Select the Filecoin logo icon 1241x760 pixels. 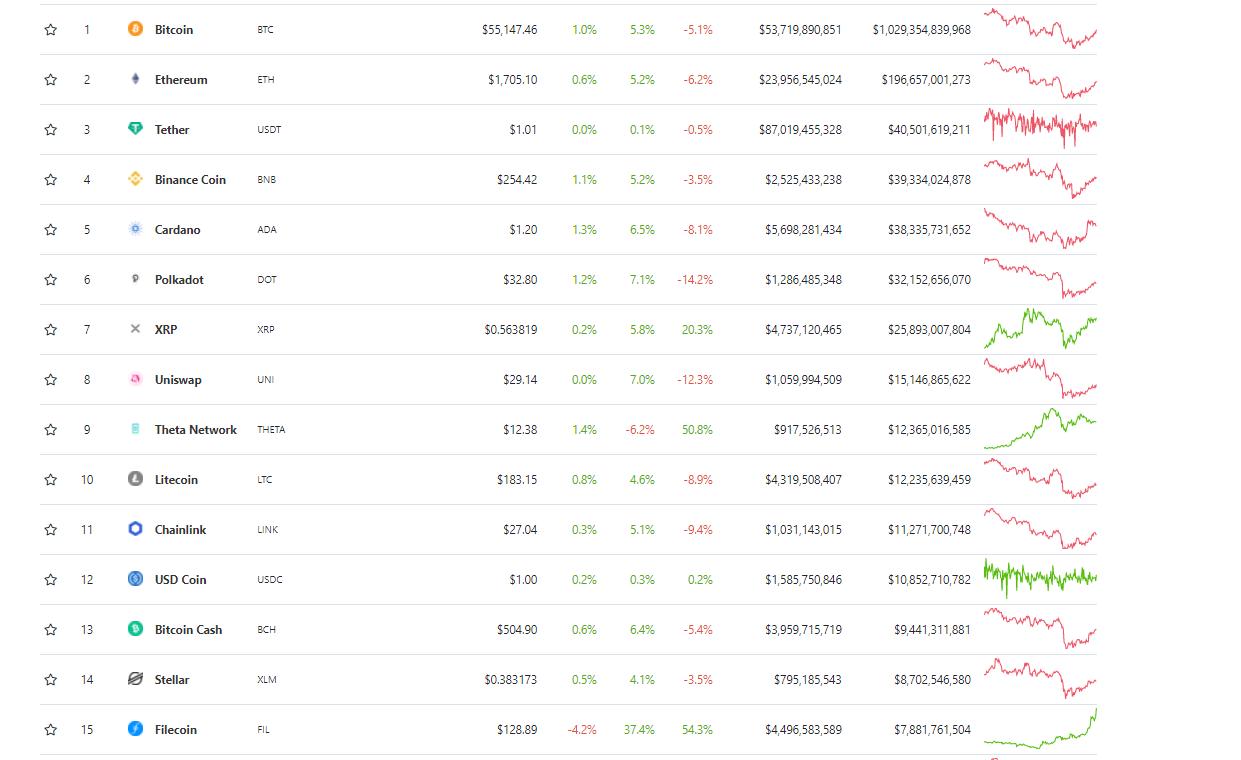[x=134, y=729]
